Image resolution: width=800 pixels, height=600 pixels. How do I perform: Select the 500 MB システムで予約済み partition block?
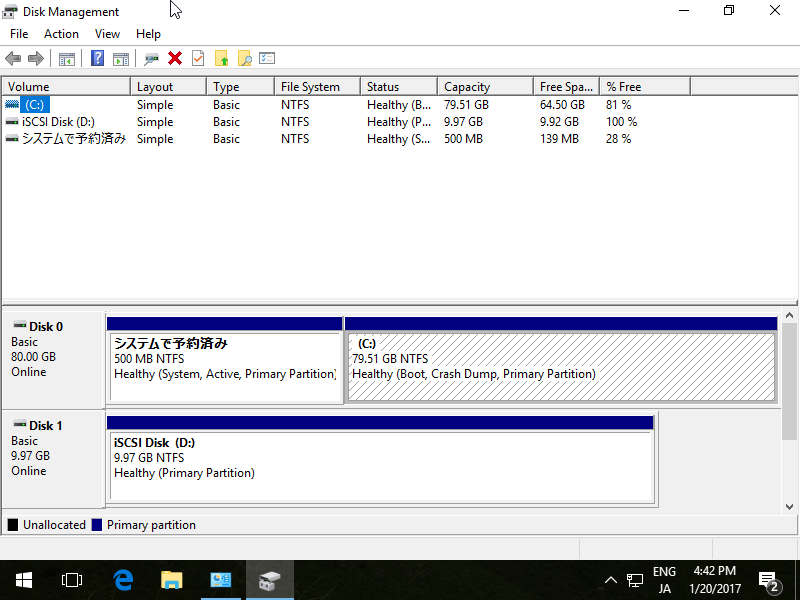coord(224,360)
